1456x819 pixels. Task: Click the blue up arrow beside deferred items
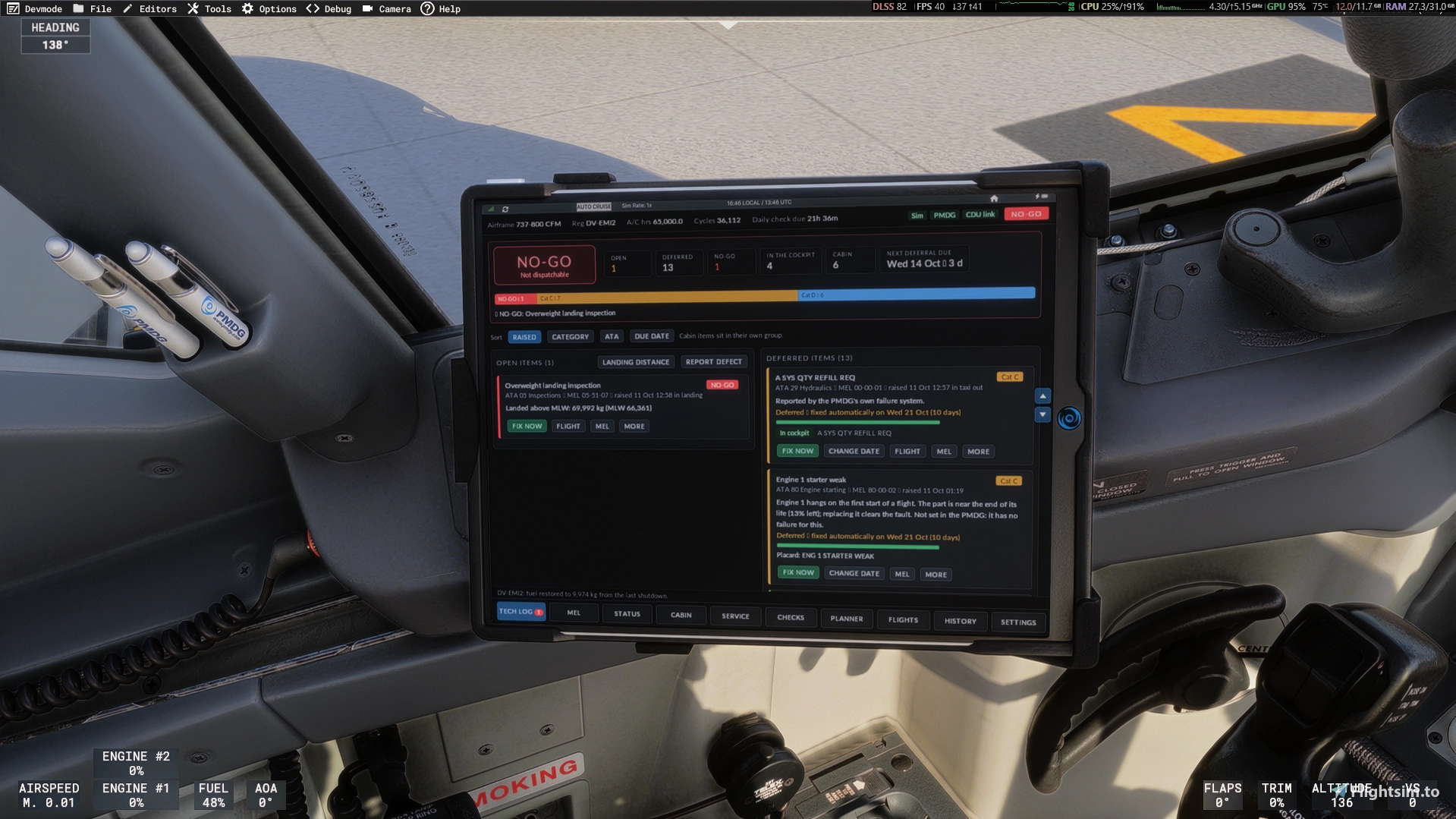click(x=1042, y=396)
